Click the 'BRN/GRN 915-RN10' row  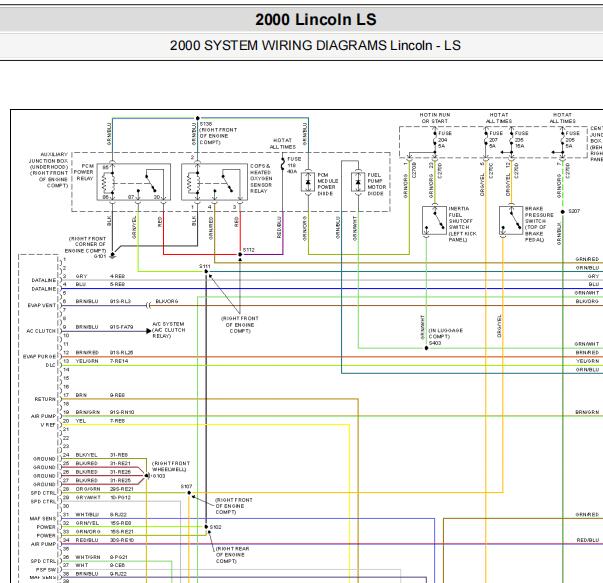pyautogui.click(x=105, y=412)
